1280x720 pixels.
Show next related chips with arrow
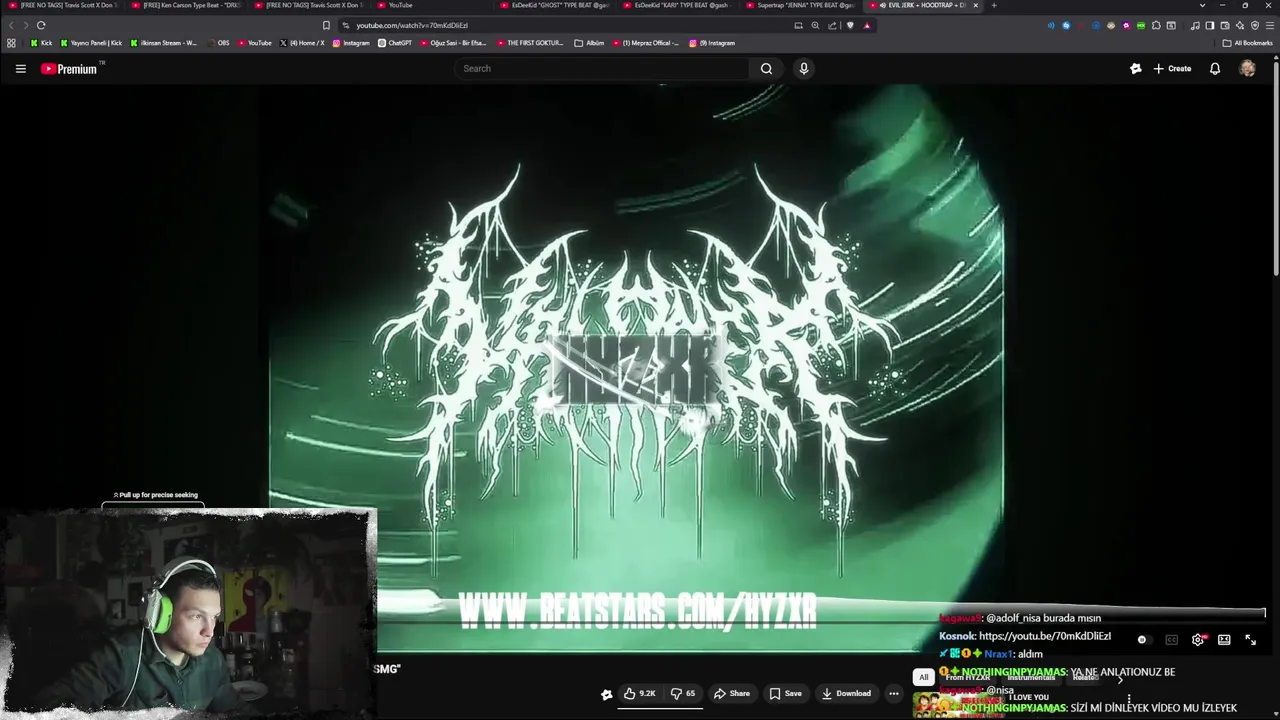coord(1120,678)
